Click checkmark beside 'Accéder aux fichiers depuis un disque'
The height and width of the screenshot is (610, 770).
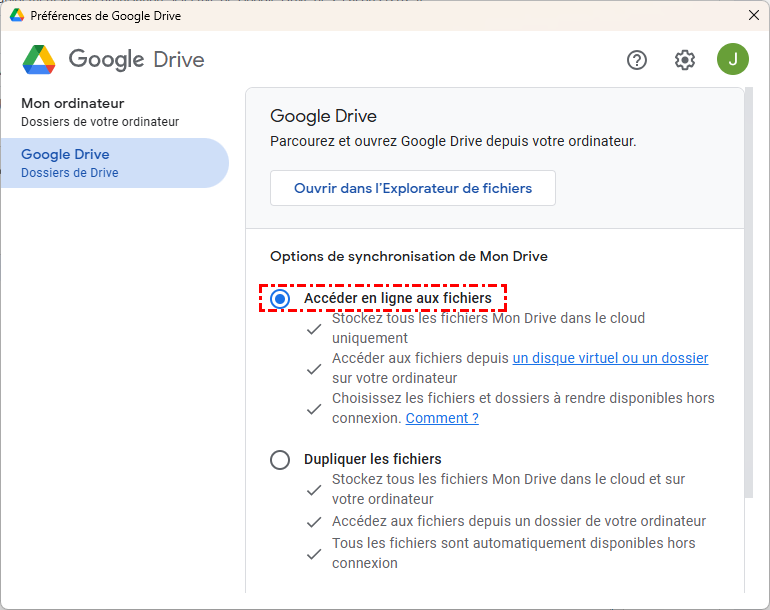pyautogui.click(x=315, y=369)
